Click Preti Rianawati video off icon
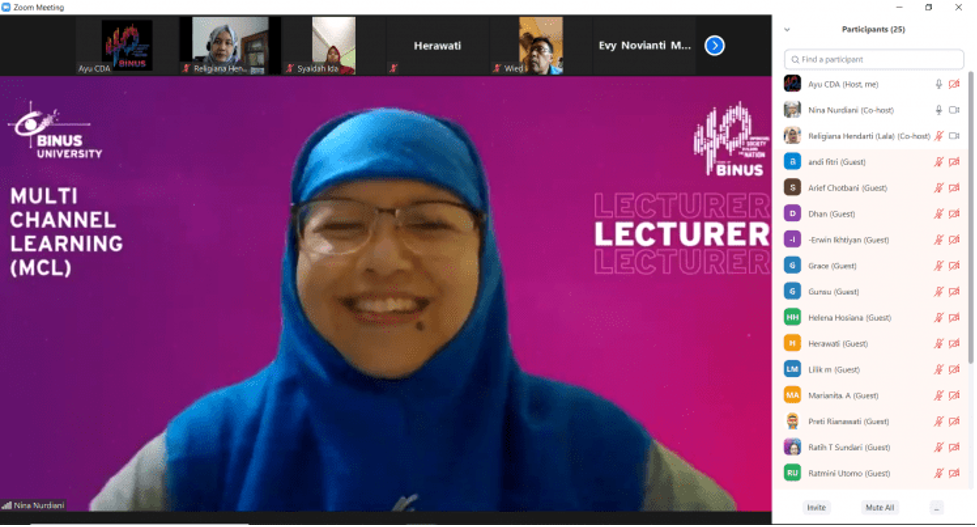Screen dimensions: 977x527 [954, 422]
